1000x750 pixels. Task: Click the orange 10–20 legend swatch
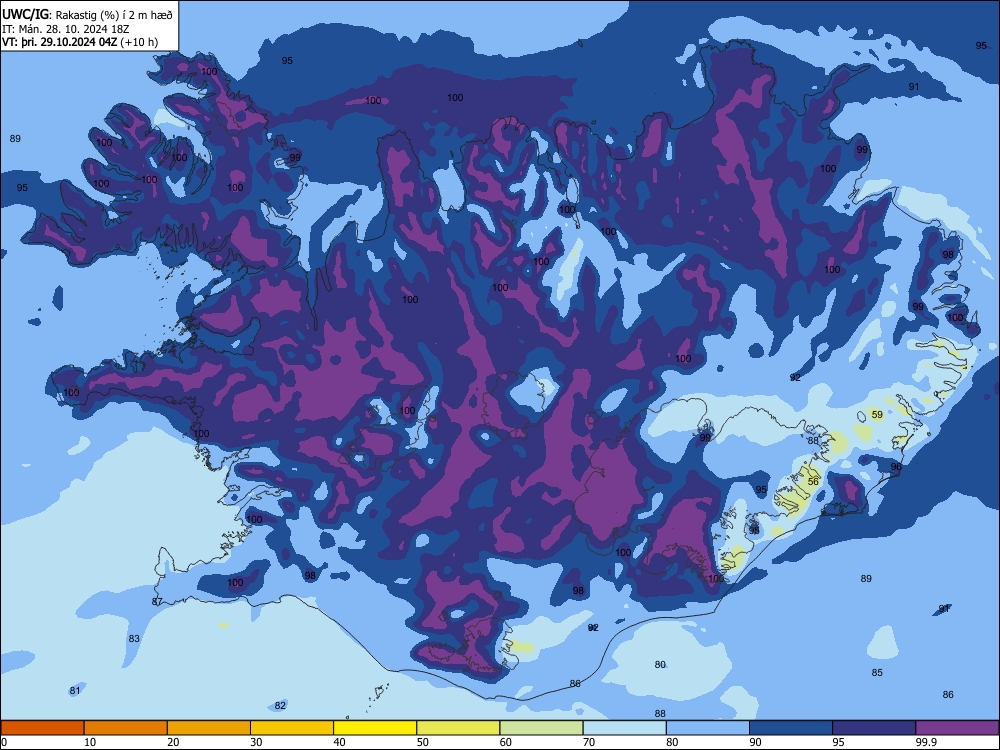point(126,728)
